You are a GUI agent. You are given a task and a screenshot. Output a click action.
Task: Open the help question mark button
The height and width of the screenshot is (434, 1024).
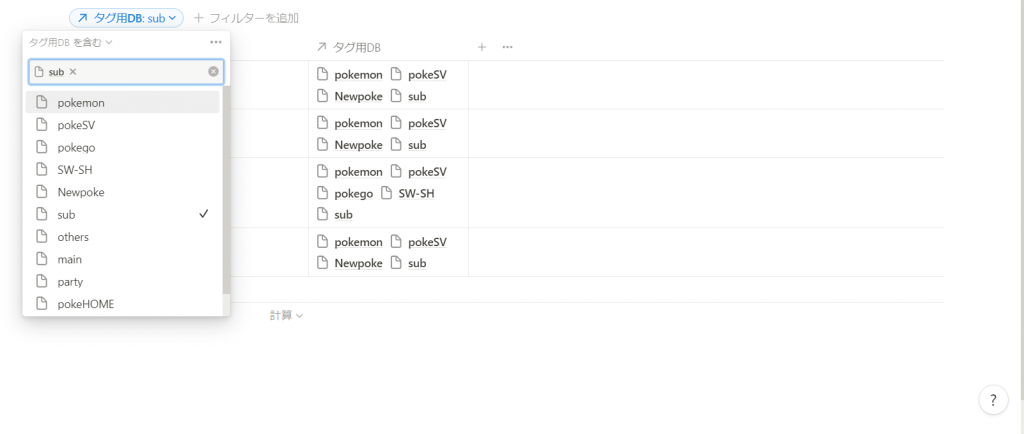993,399
